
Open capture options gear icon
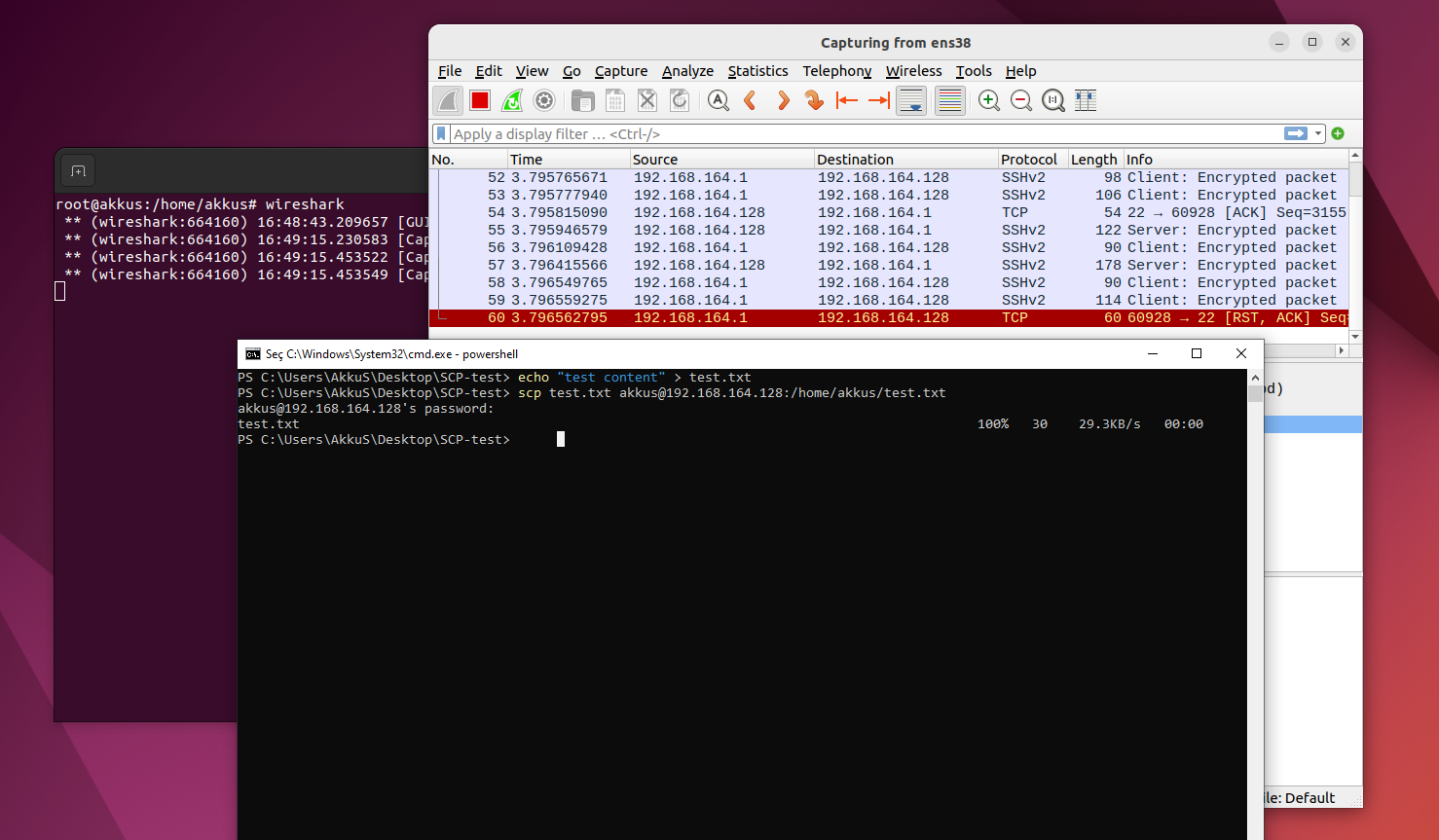point(544,100)
